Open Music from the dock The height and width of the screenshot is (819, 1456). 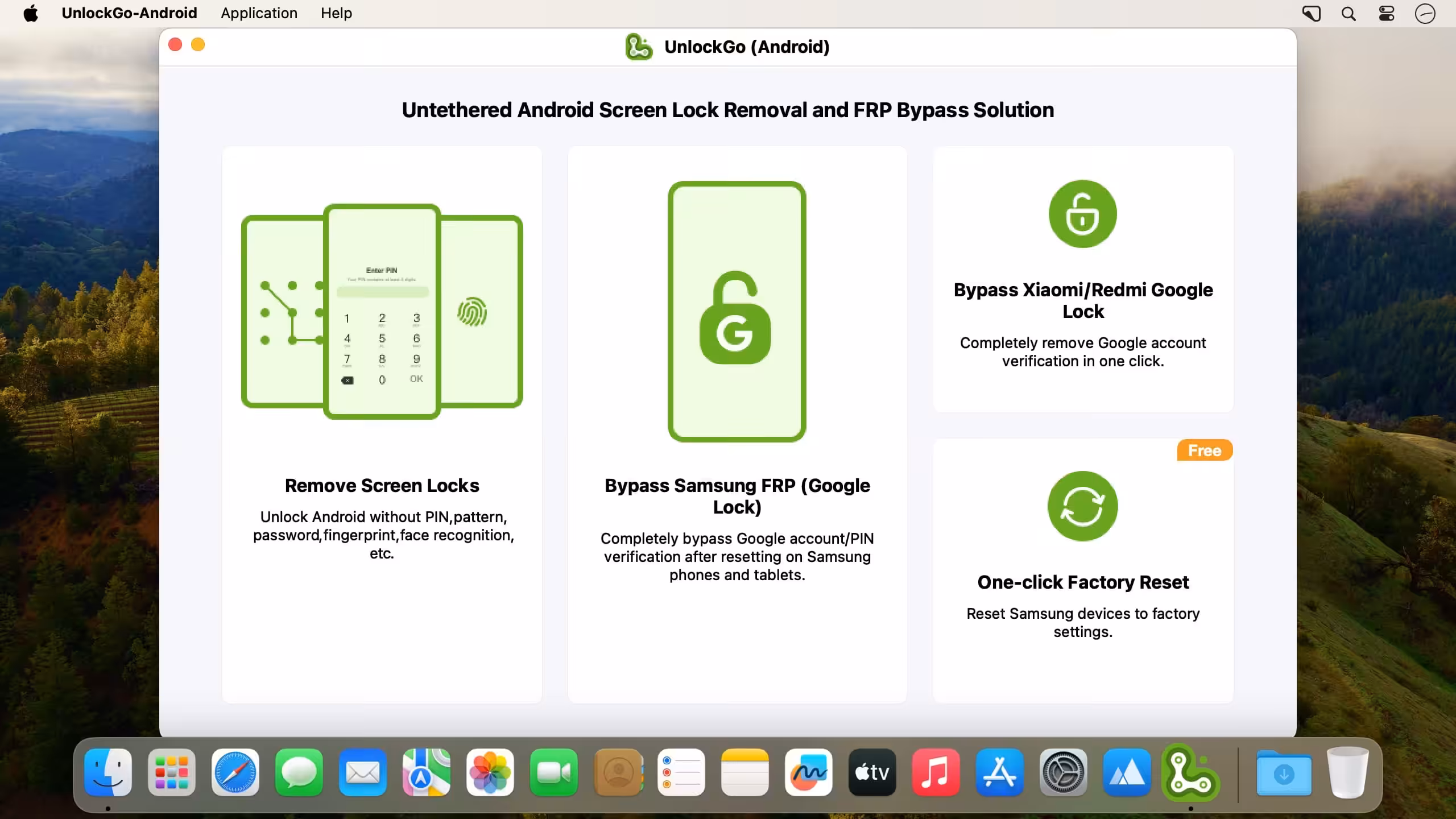point(936,772)
